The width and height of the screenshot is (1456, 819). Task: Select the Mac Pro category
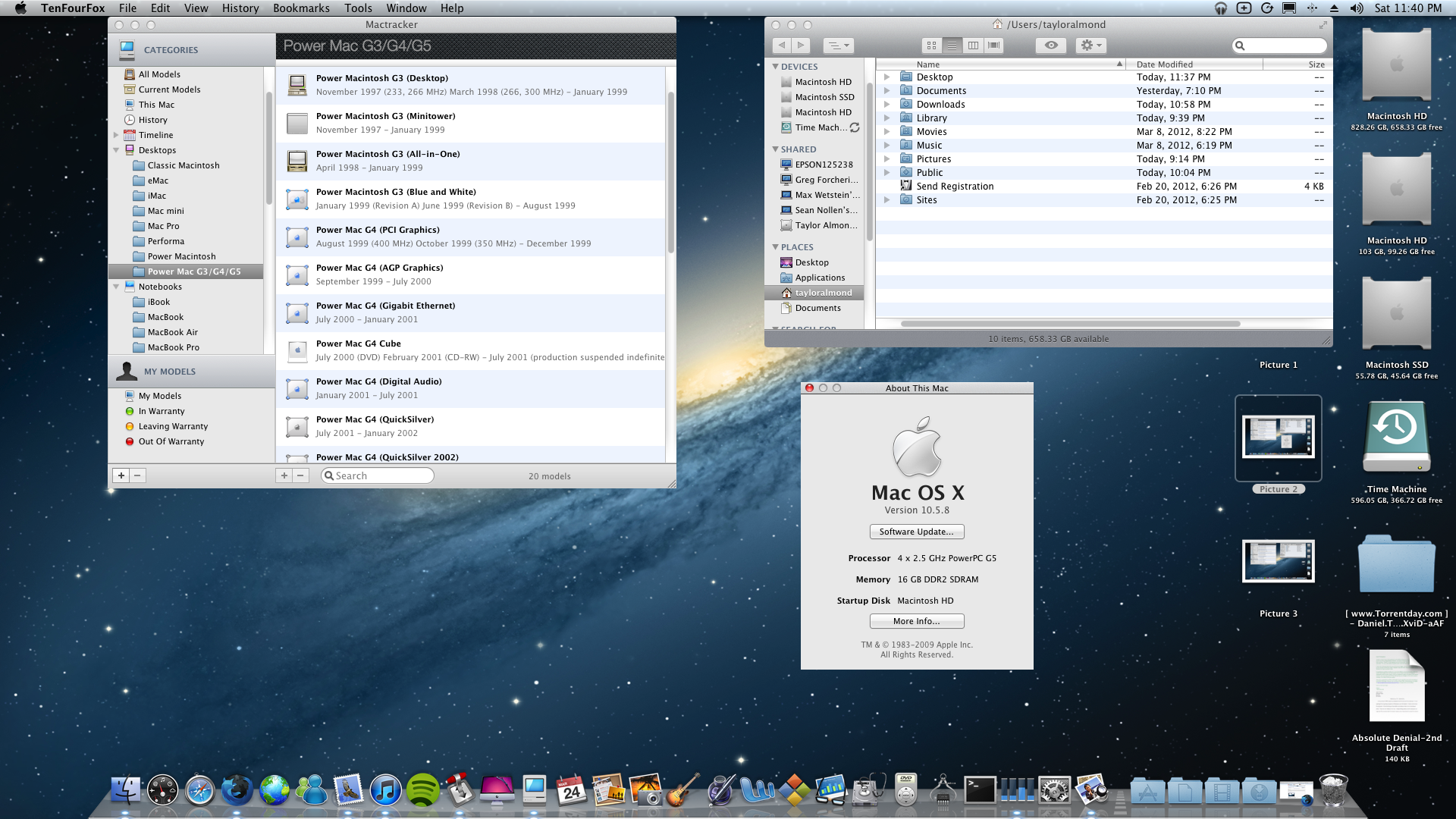click(x=163, y=226)
